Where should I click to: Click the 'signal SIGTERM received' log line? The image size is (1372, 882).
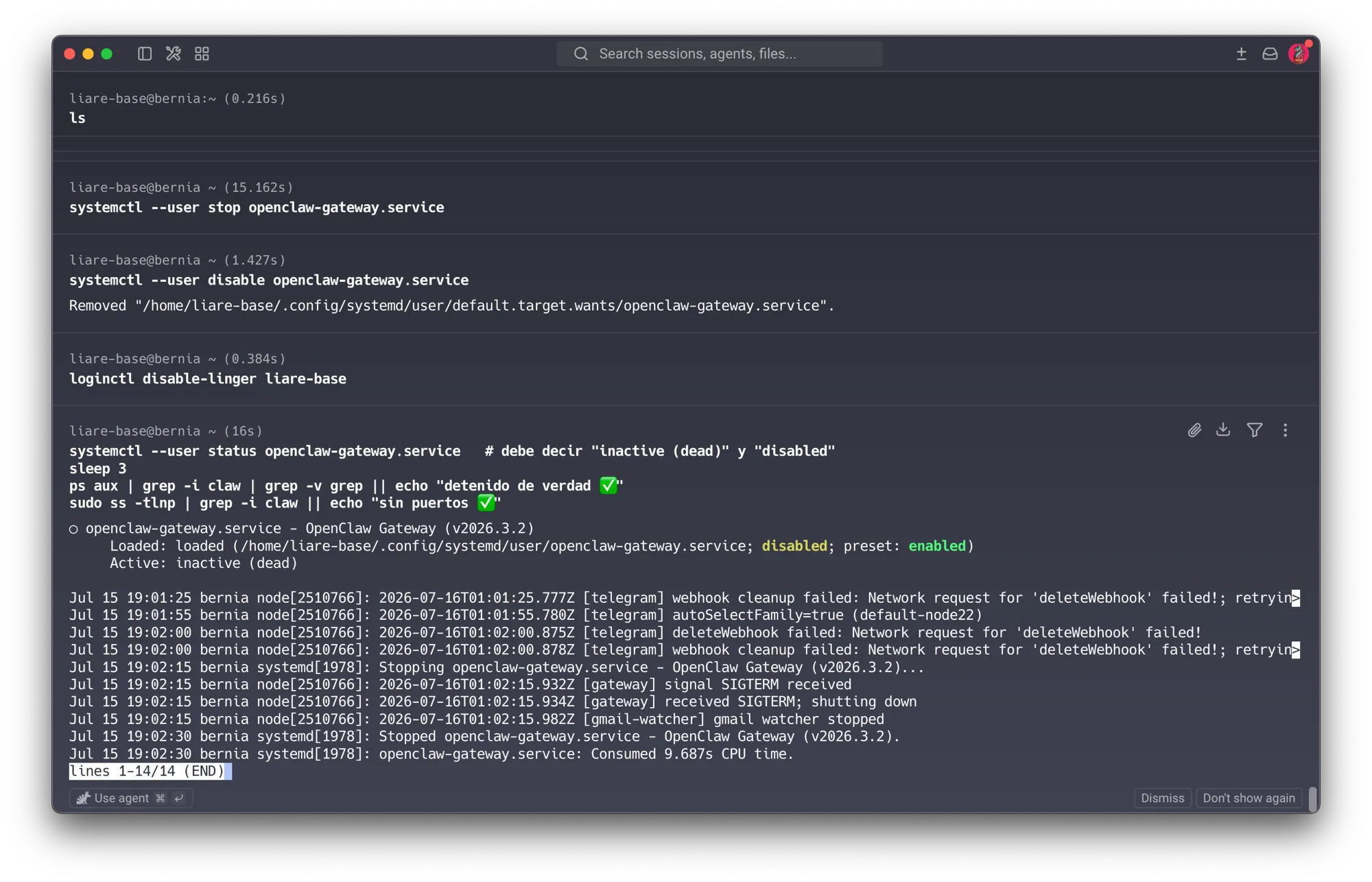(460, 684)
